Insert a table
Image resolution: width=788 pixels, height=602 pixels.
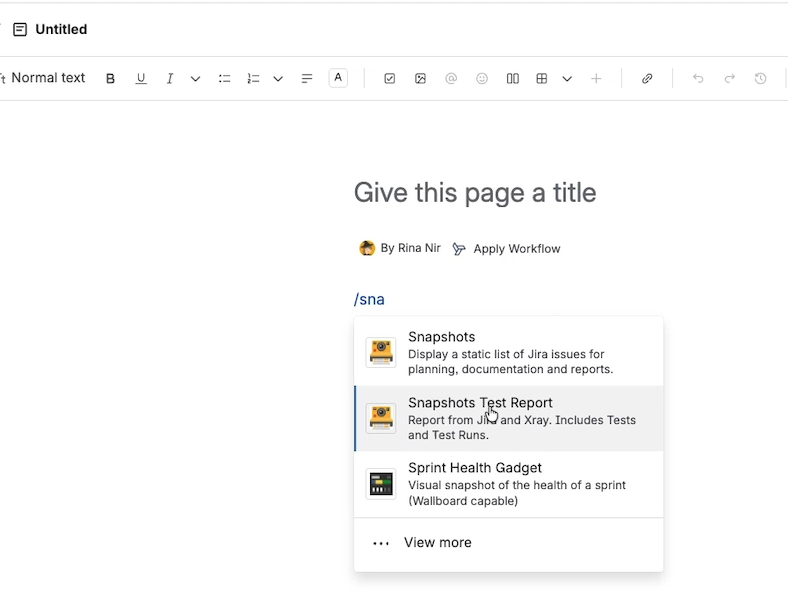point(542,78)
